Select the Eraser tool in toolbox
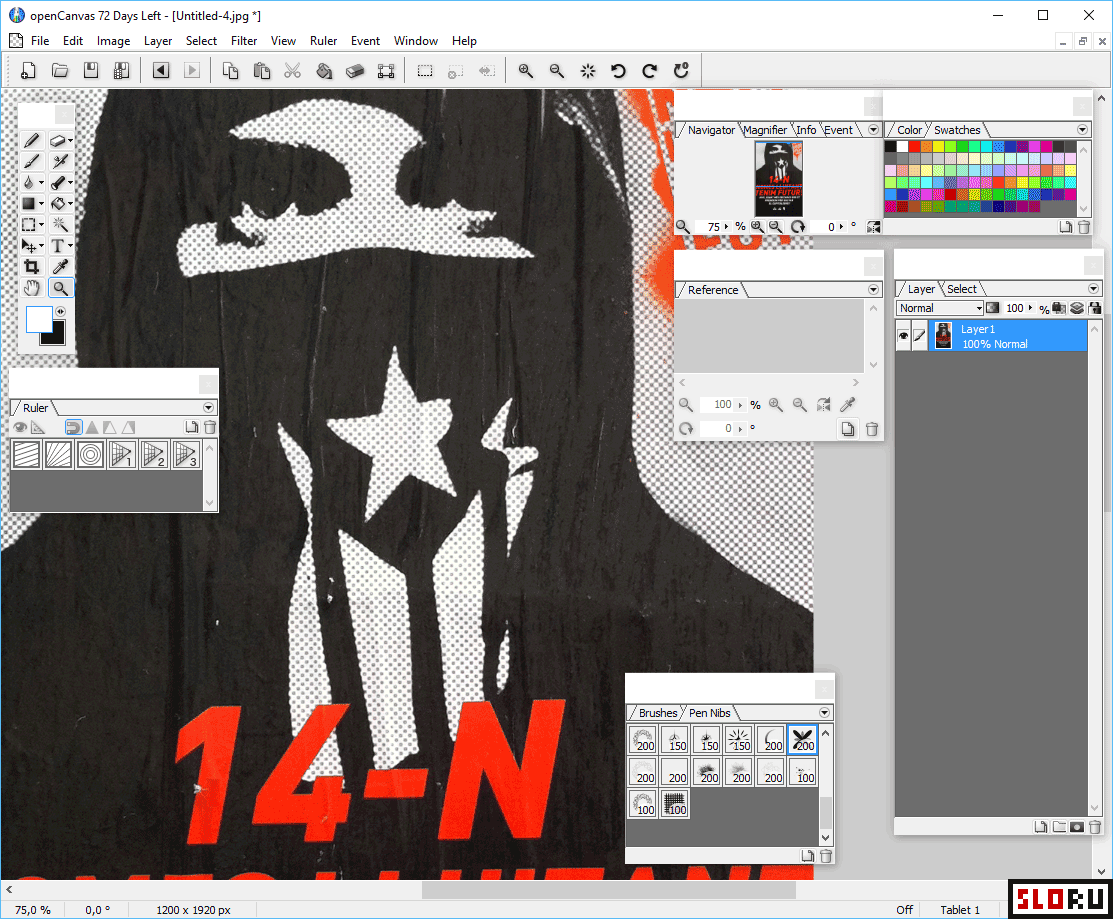Viewport: 1113px width, 919px height. pos(58,141)
